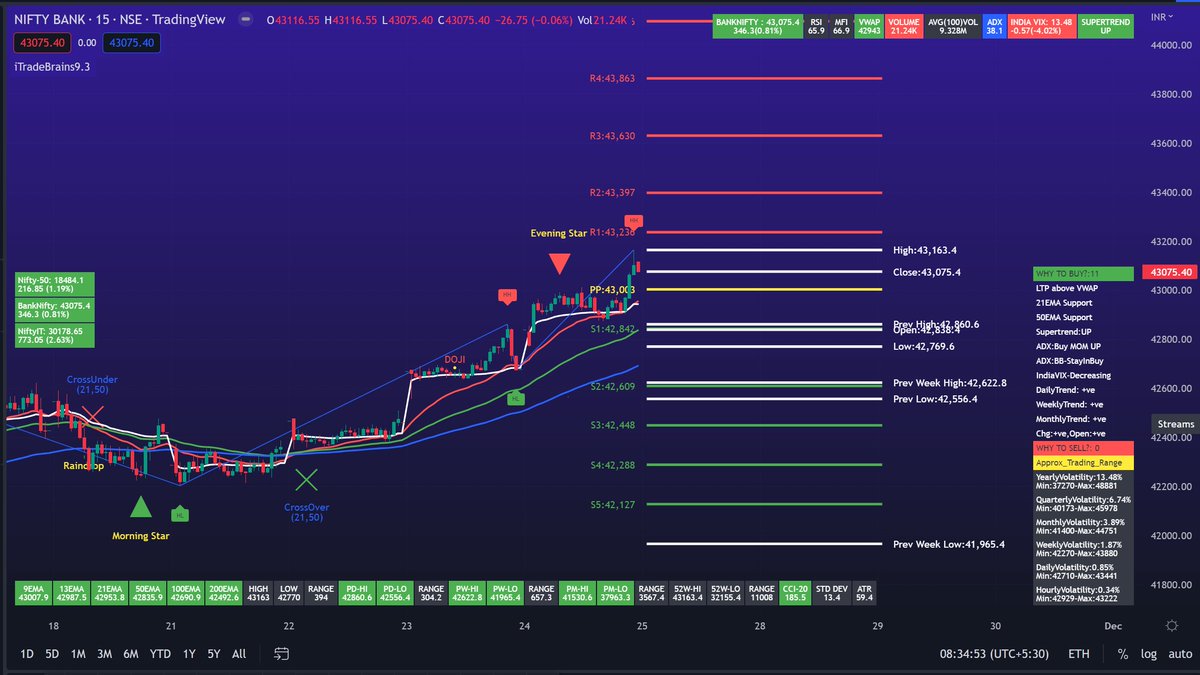Select the 5D time range

[x=52, y=654]
